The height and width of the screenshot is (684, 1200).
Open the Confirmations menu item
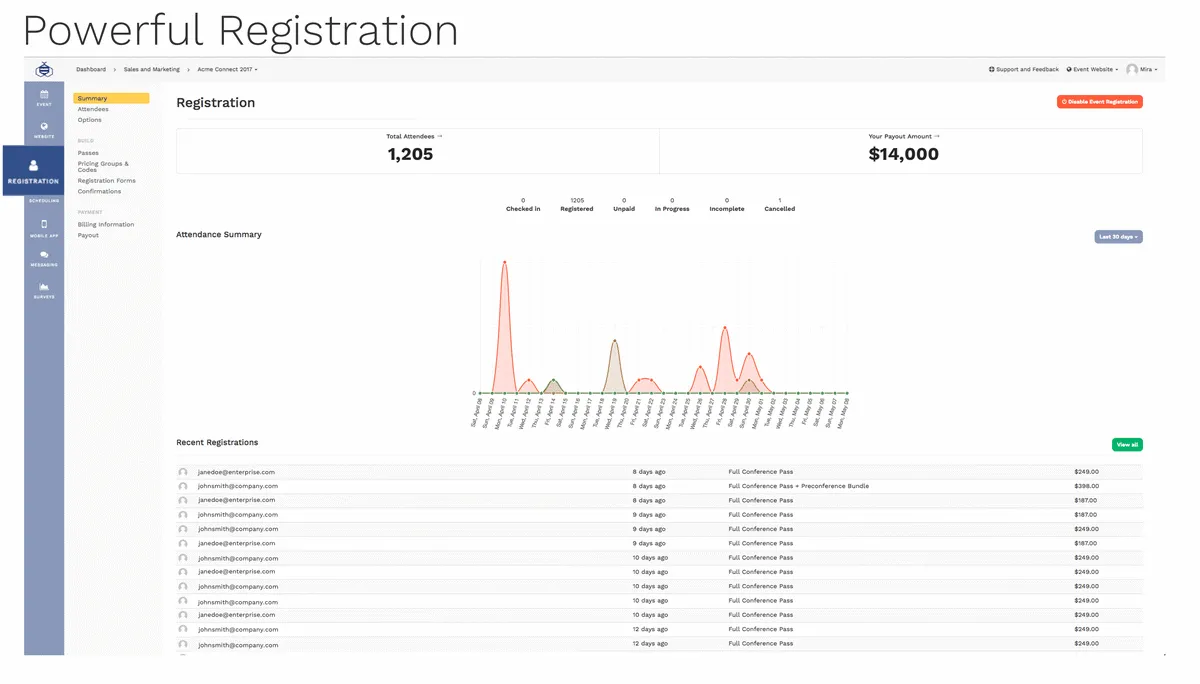click(99, 191)
